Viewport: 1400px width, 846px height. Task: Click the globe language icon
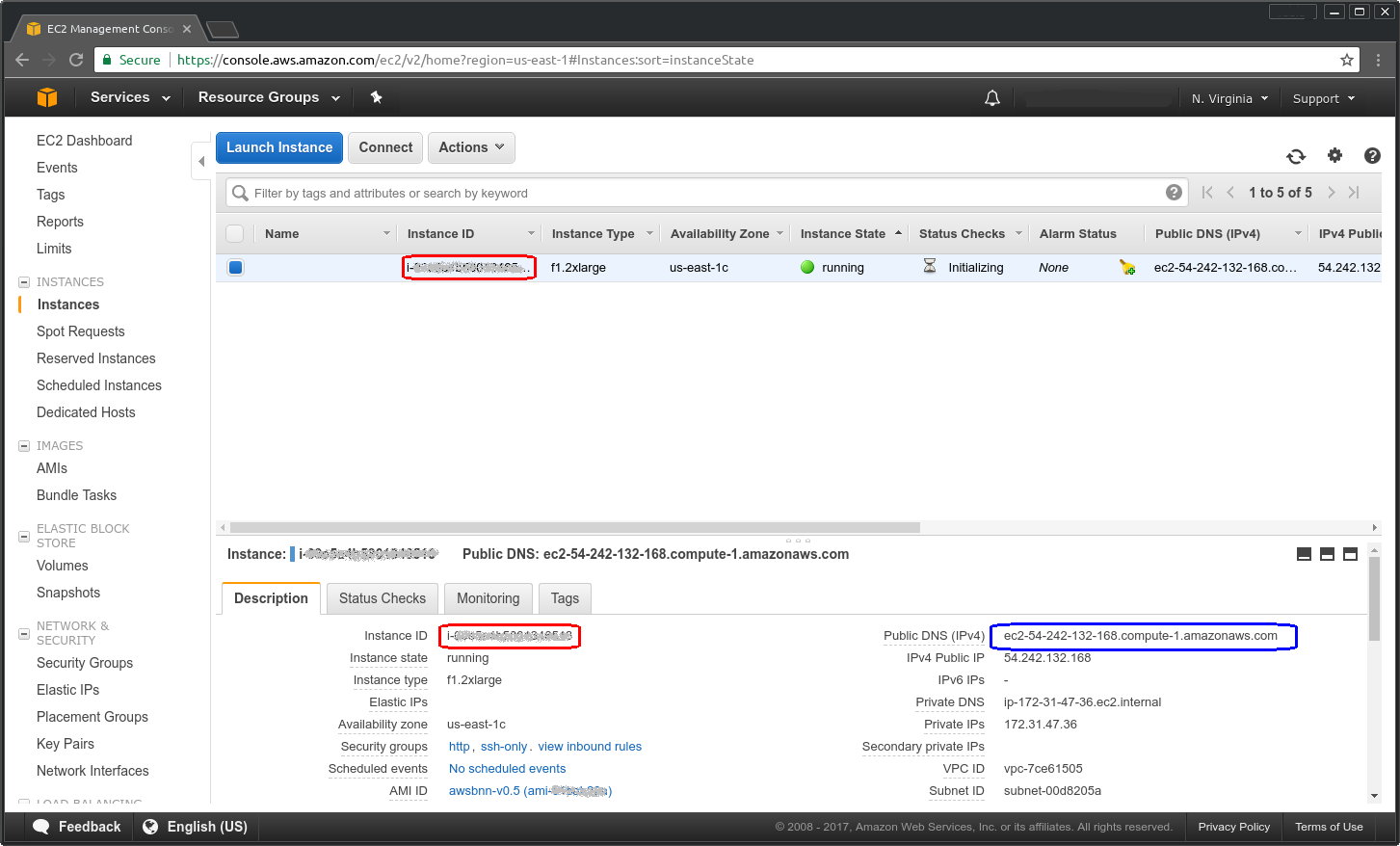[150, 827]
